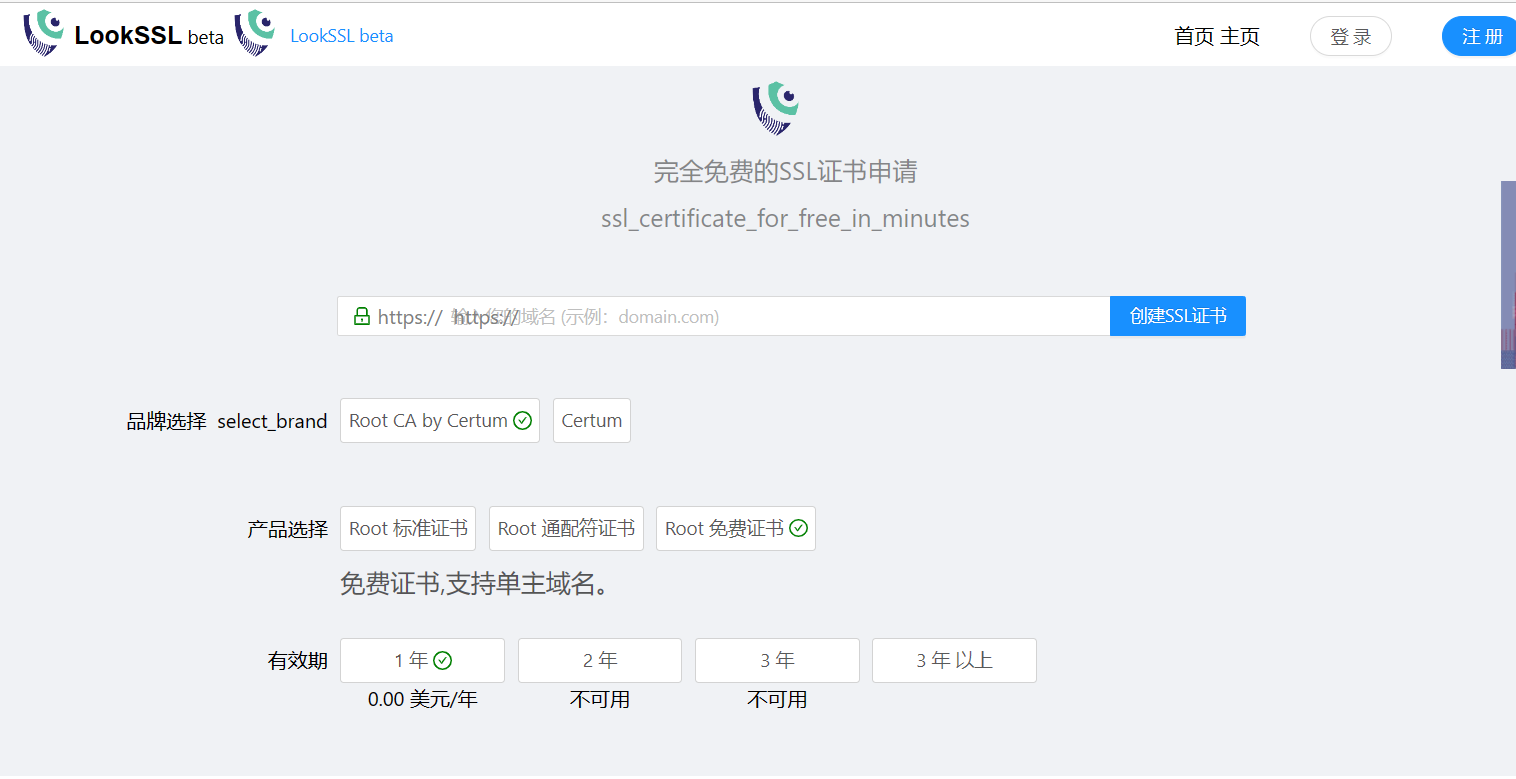The height and width of the screenshot is (779, 1516).
Task: Click the 品牌选择 select_brand label
Action: tap(227, 421)
